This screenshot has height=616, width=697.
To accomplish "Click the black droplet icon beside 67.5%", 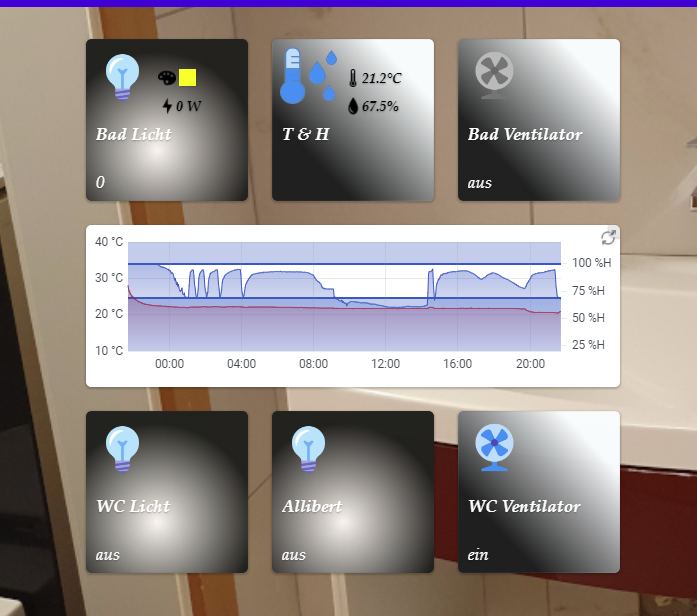I will (x=353, y=106).
